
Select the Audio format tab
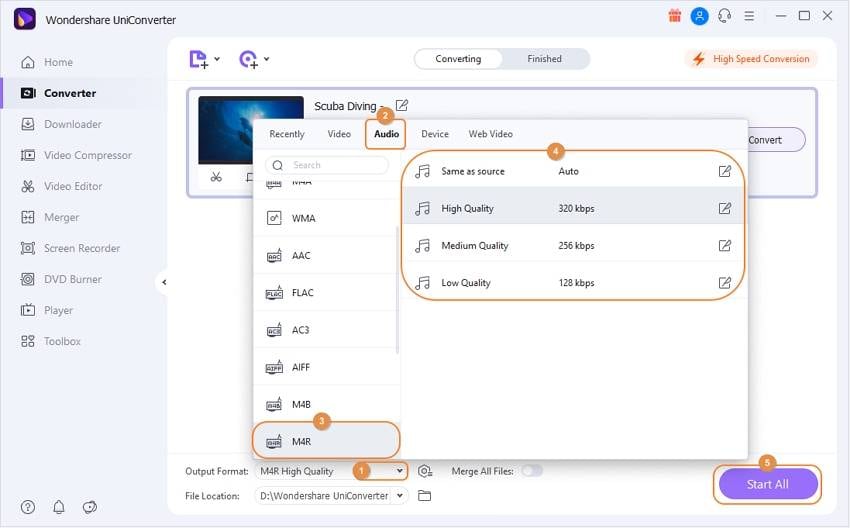pos(386,134)
